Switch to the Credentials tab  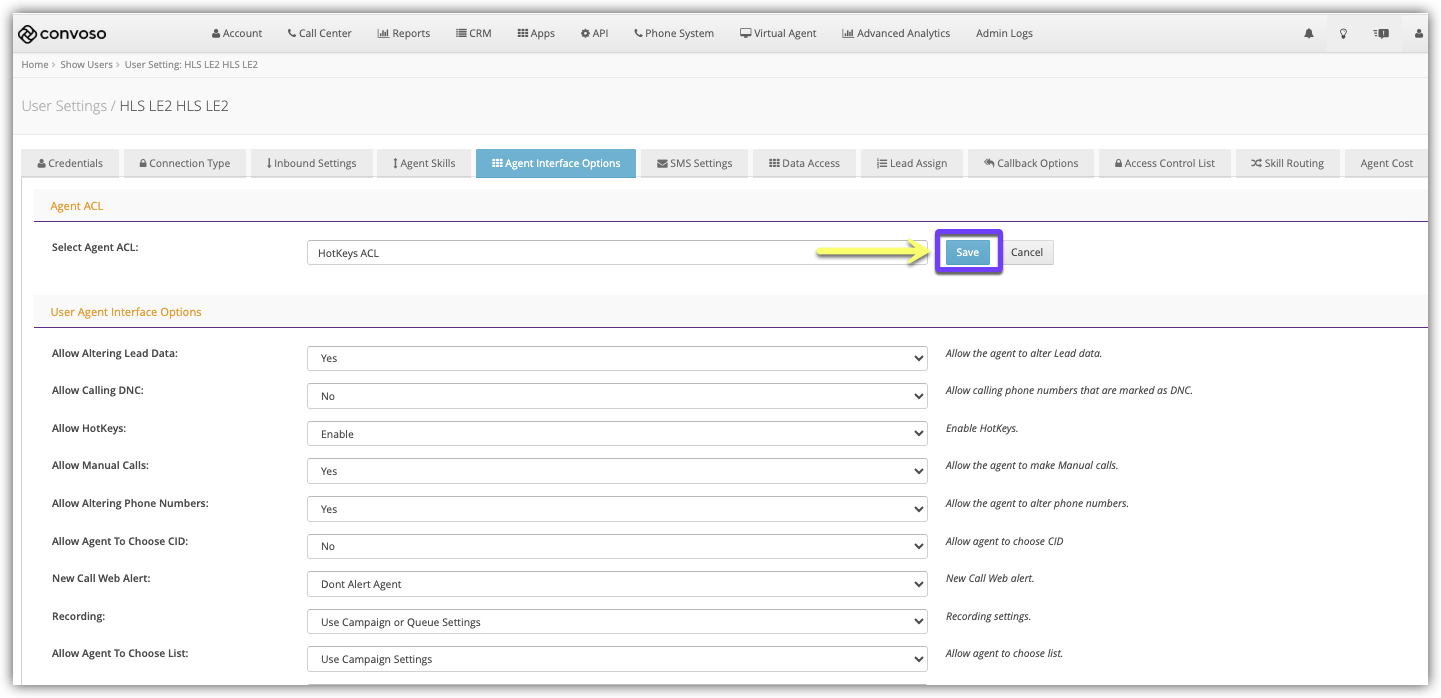69,164
